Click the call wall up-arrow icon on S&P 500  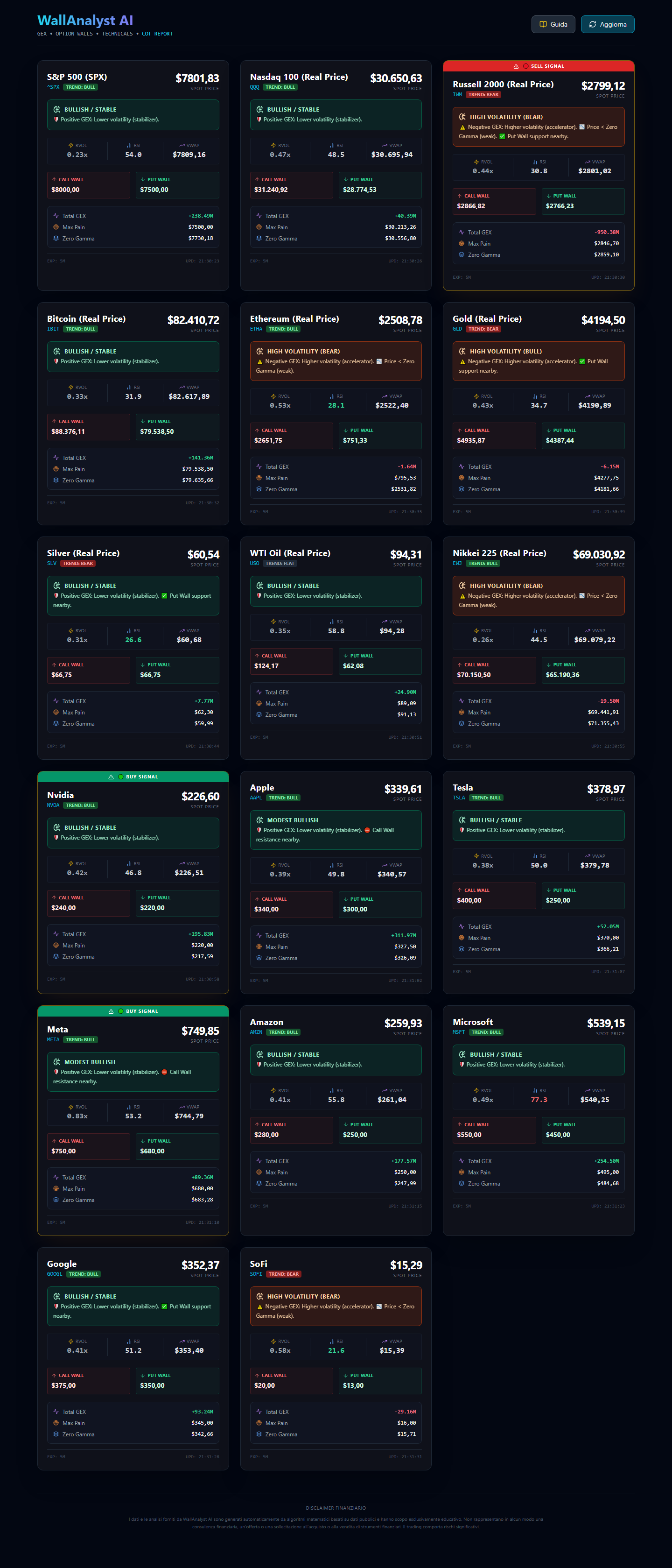54,180
